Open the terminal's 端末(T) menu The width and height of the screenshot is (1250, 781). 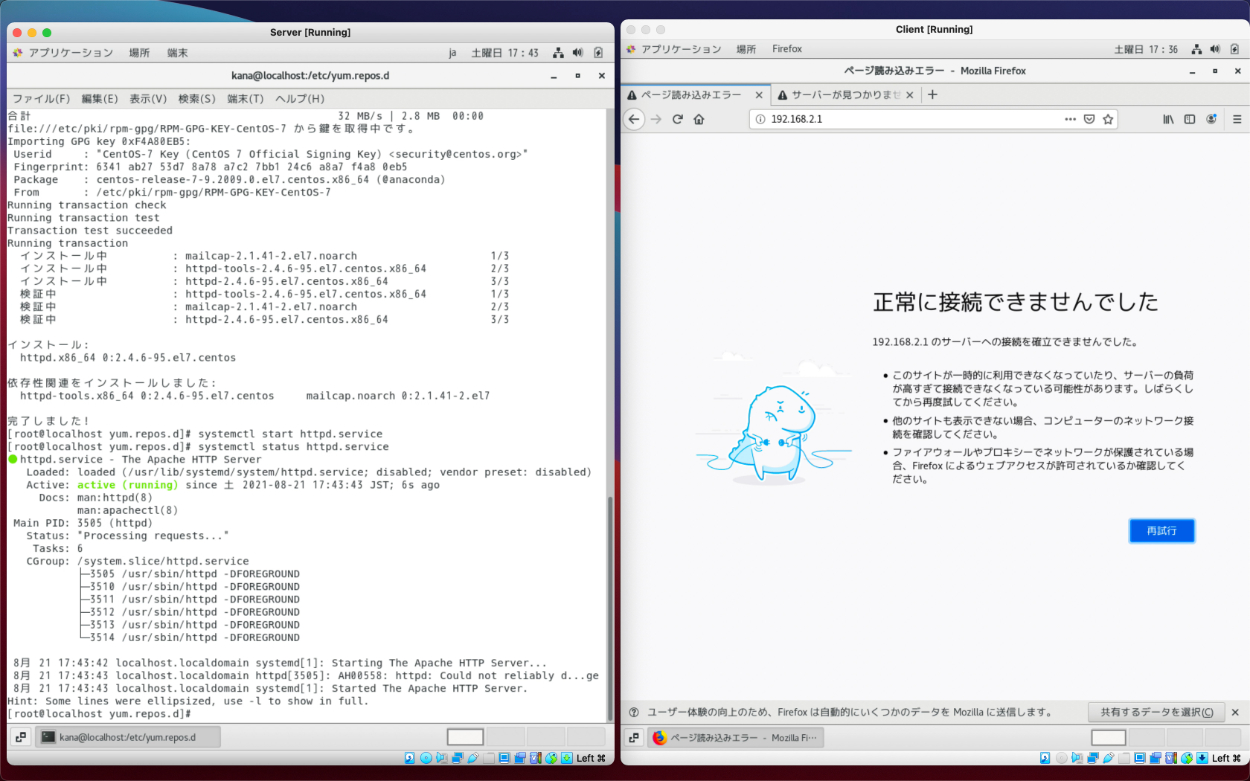tap(245, 99)
